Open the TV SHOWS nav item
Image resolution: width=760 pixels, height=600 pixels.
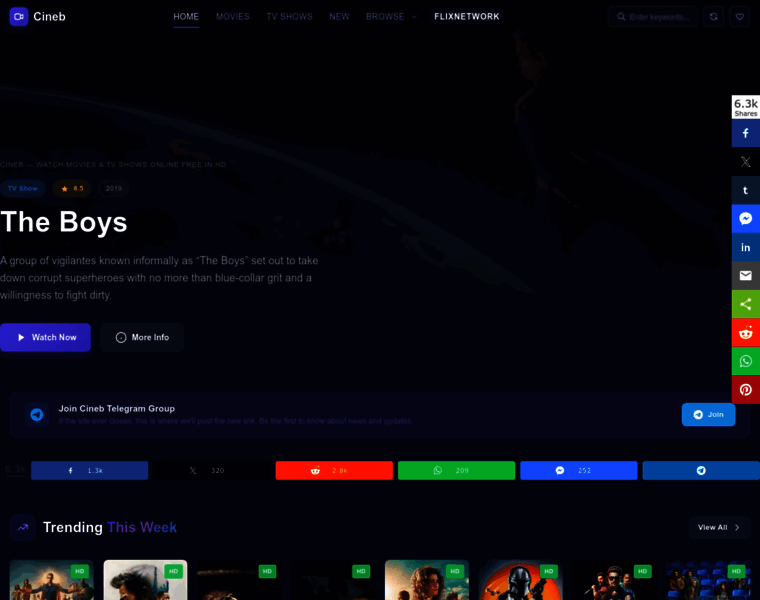coord(289,16)
